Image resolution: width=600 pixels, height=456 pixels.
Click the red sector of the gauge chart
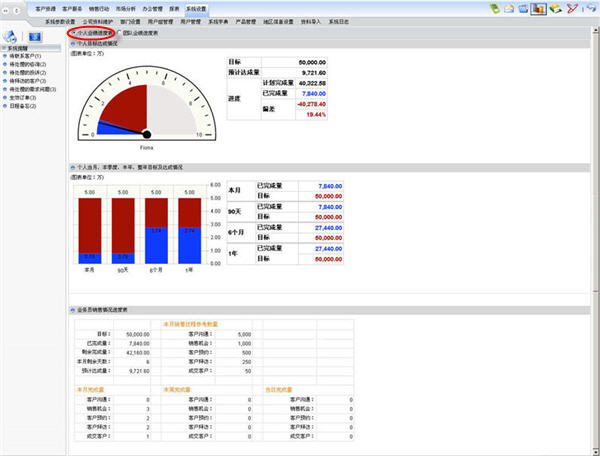pyautogui.click(x=128, y=105)
